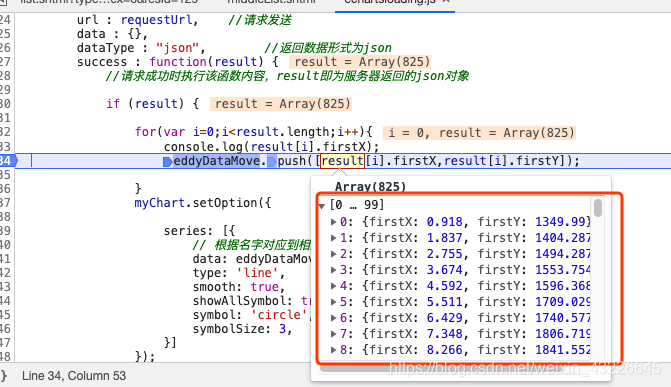Set a breakpoint on line 32 gutter
This screenshot has width=671, height=387.
6,132
